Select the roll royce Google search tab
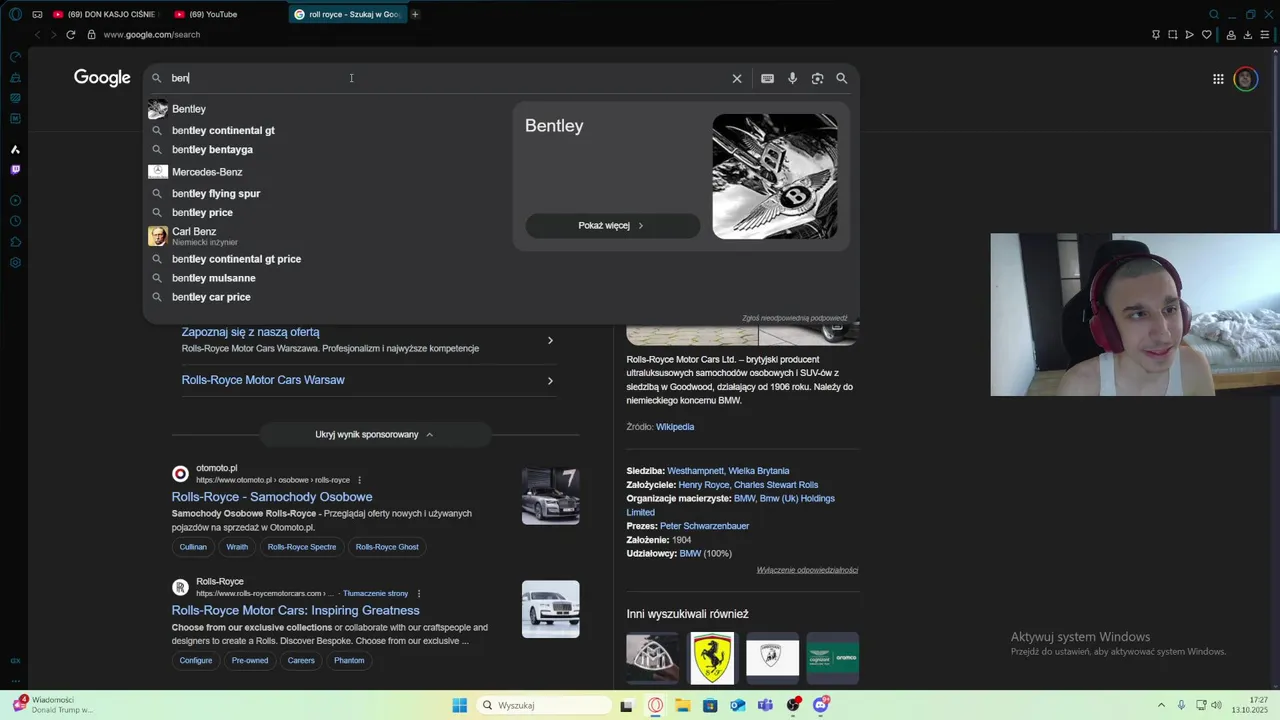The image size is (1280, 720). (x=347, y=14)
